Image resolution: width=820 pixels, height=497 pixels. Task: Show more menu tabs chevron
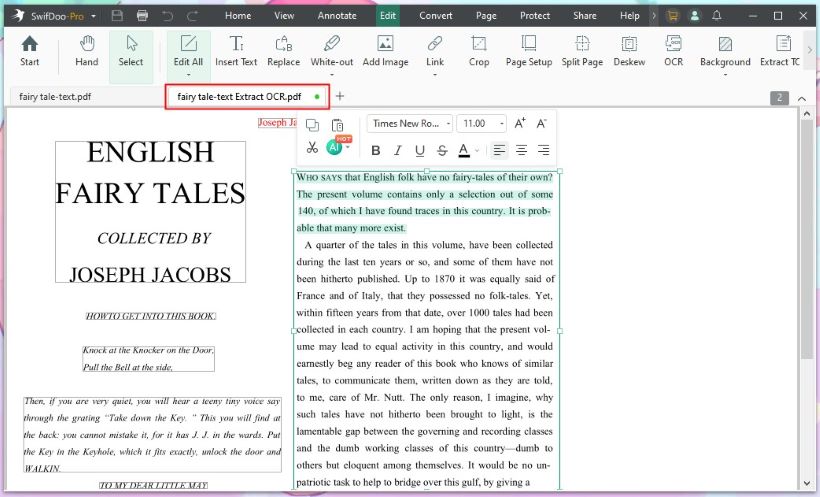(654, 16)
